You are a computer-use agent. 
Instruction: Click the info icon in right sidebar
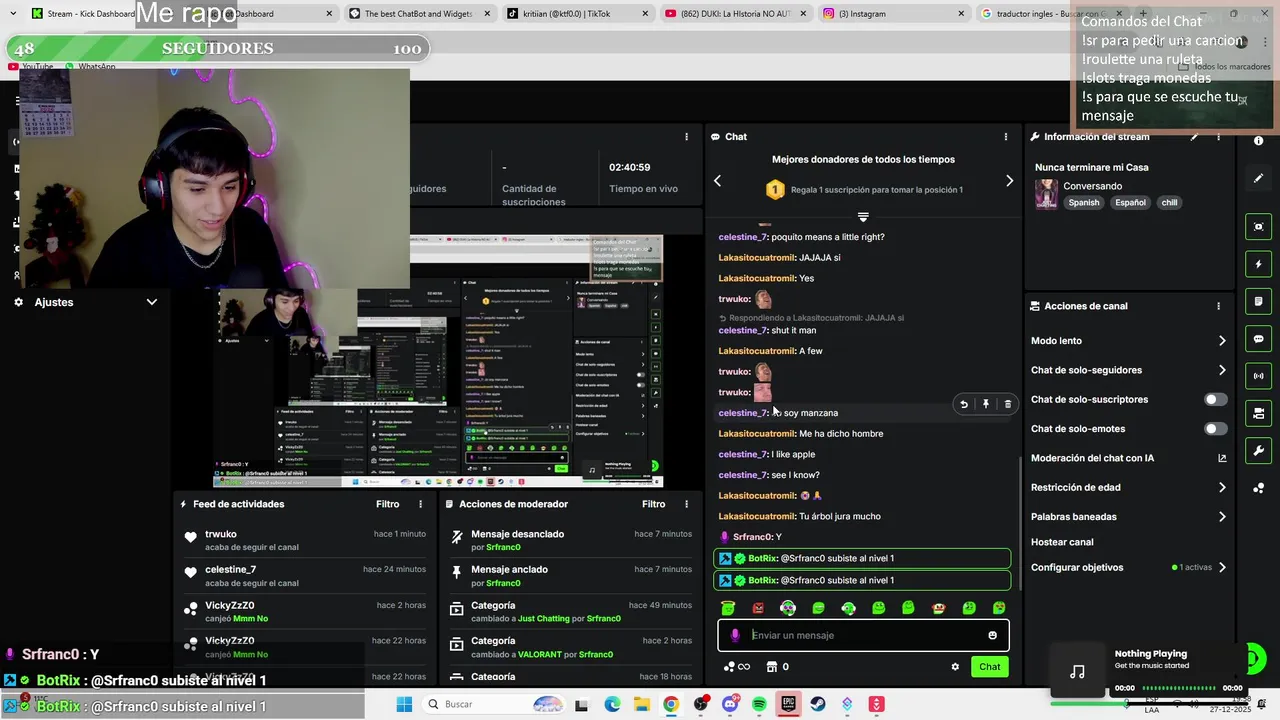pos(1259,141)
